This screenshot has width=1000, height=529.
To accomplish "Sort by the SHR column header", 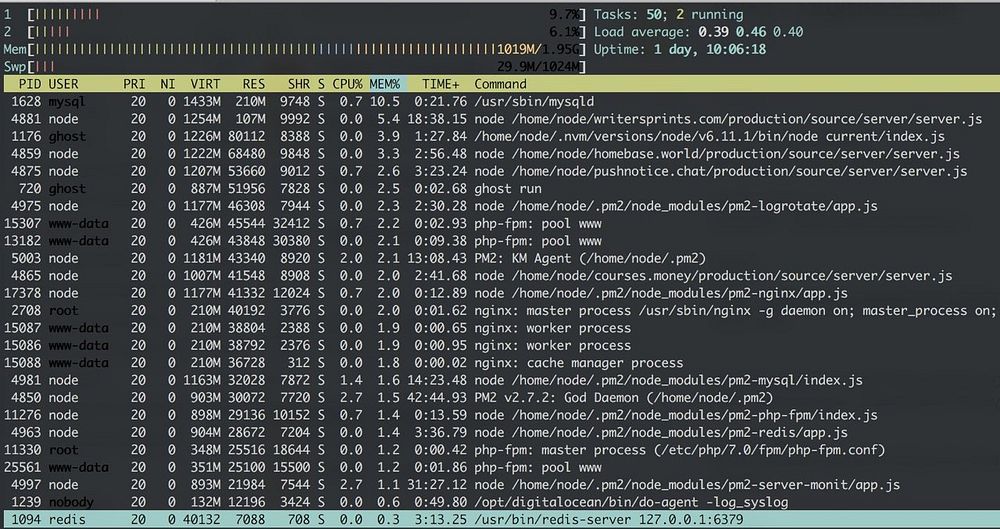I will coord(298,84).
